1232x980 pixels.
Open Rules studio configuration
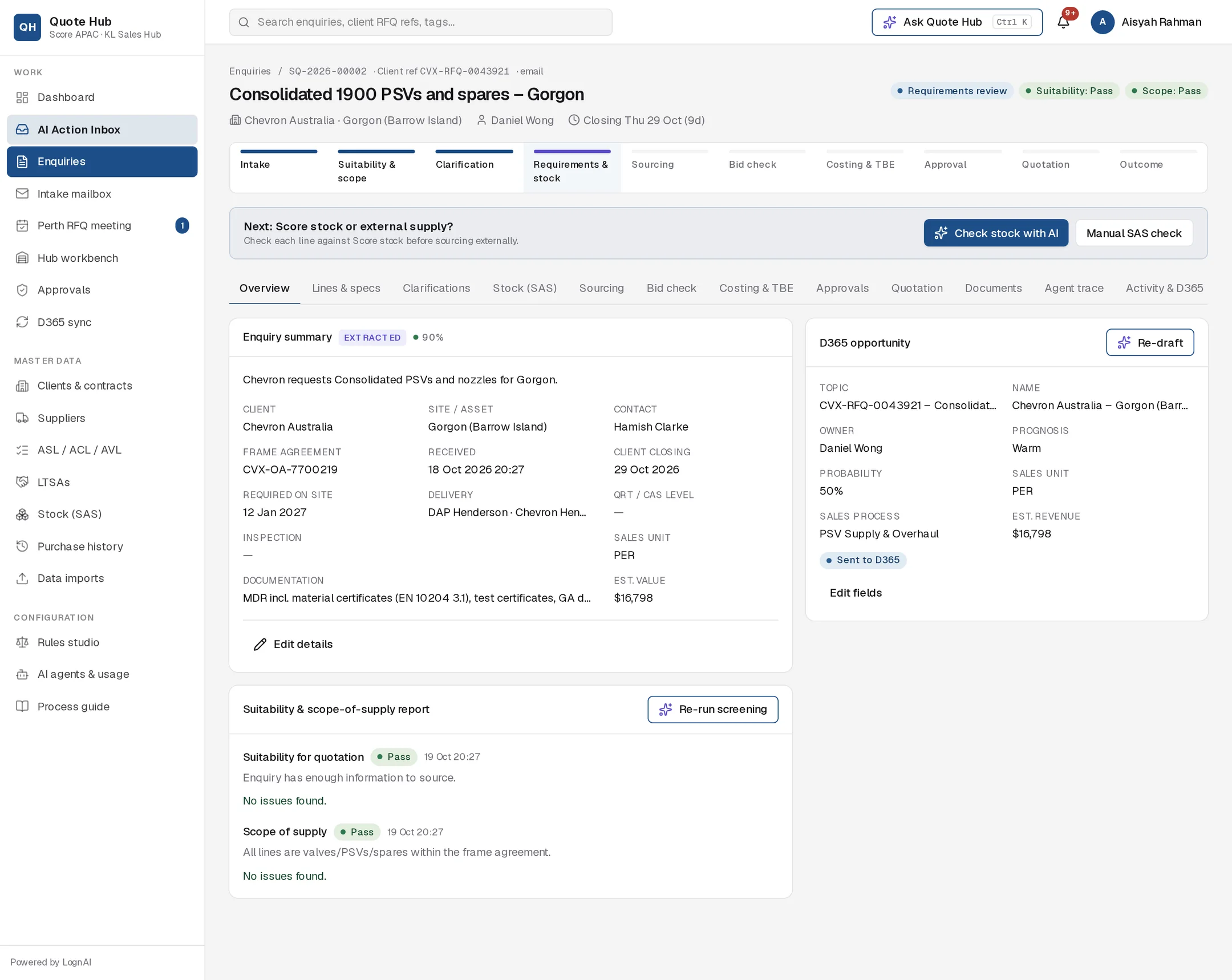coord(102,642)
